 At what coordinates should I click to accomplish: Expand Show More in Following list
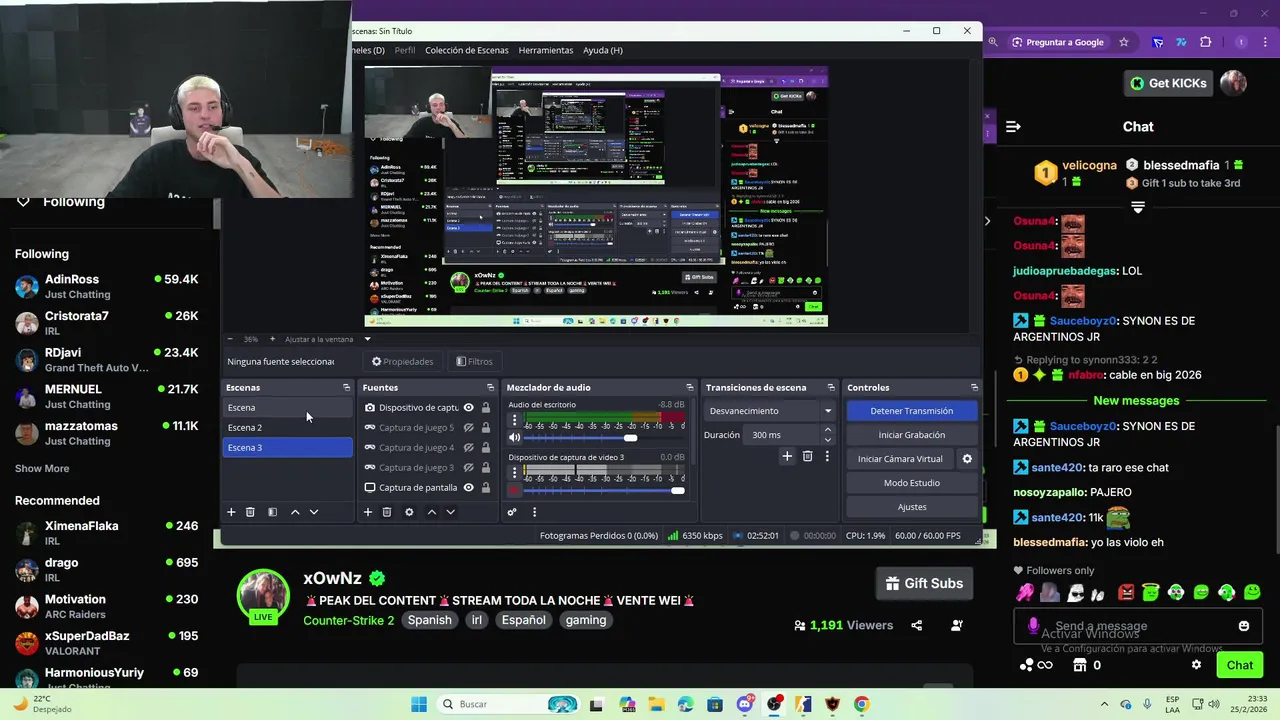click(x=42, y=468)
